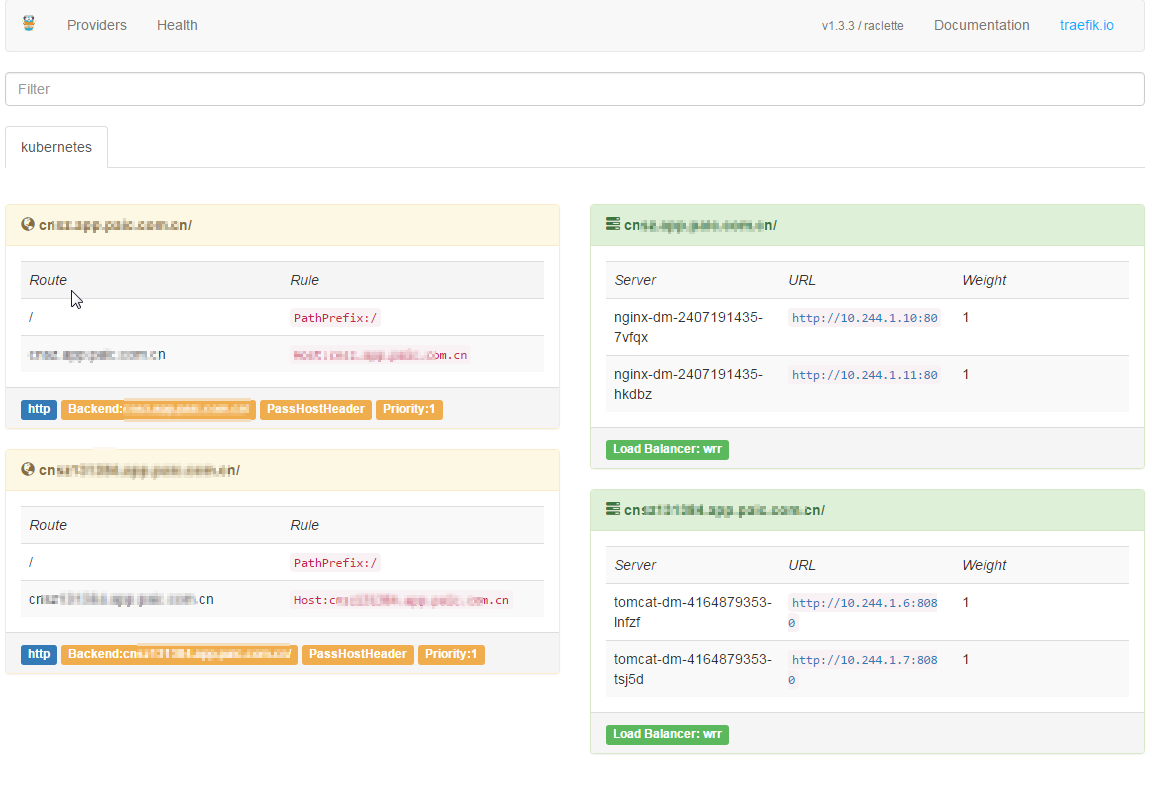Image resolution: width=1167 pixels, height=787 pixels.
Task: Click the Load Balancer: wrr badge under nginx servers
Action: point(667,450)
